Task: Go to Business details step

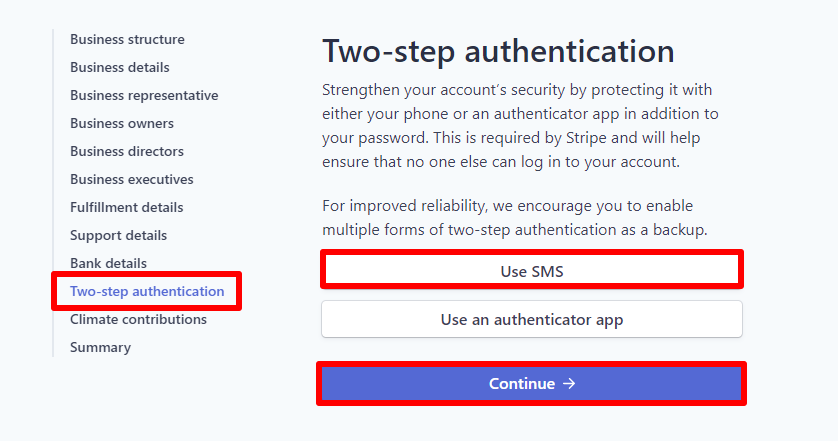Action: tap(120, 68)
